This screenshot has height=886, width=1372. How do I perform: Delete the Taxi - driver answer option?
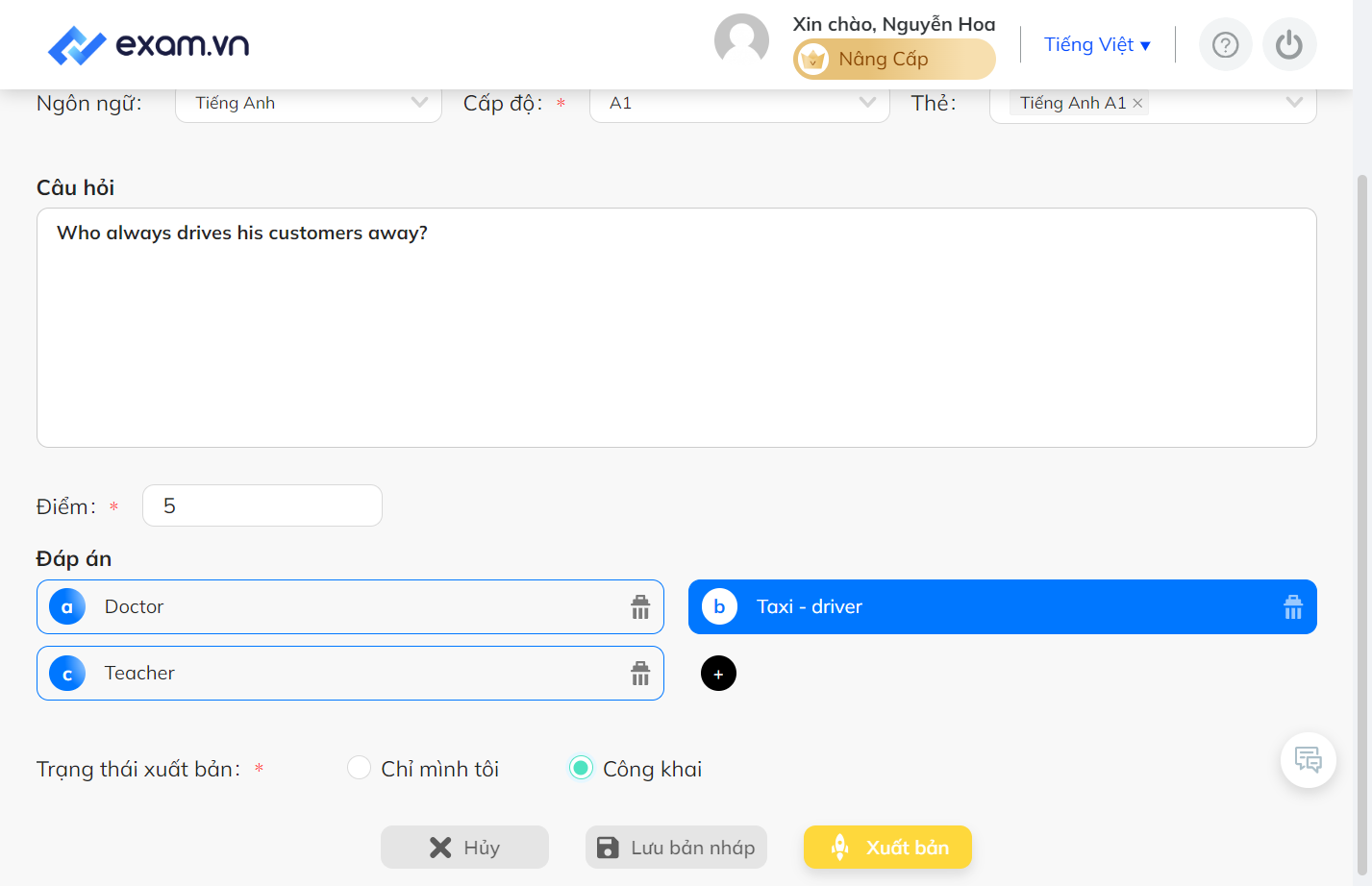tap(1293, 607)
